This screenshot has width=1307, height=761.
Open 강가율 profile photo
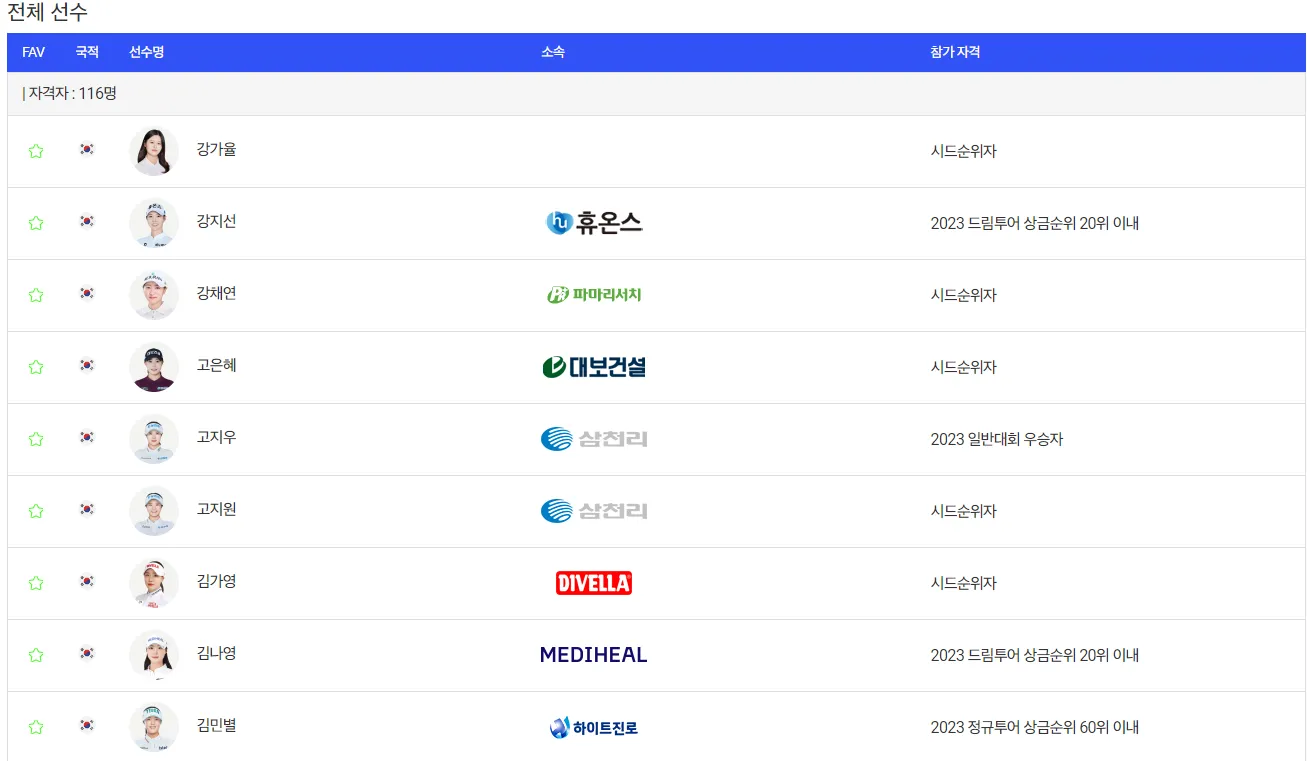(x=154, y=151)
